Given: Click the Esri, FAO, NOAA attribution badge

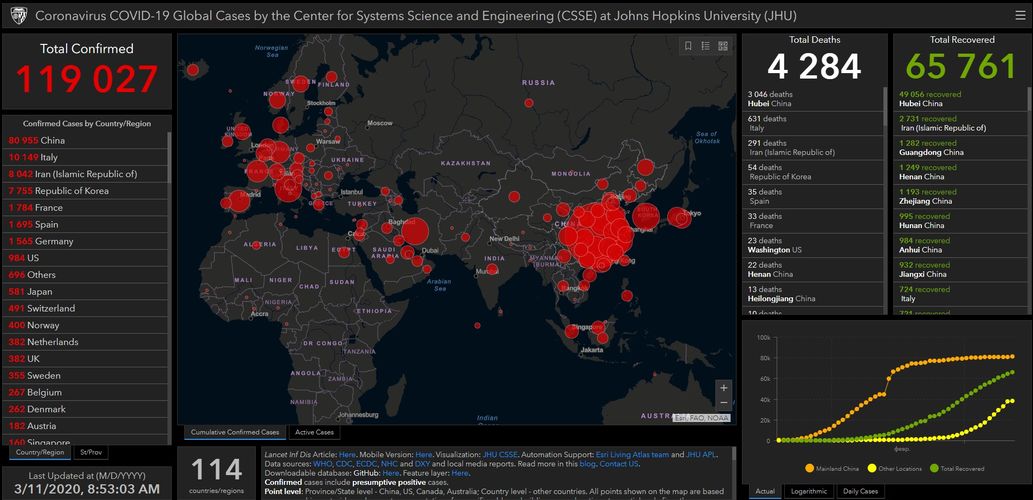Looking at the screenshot, I should click(x=701, y=418).
